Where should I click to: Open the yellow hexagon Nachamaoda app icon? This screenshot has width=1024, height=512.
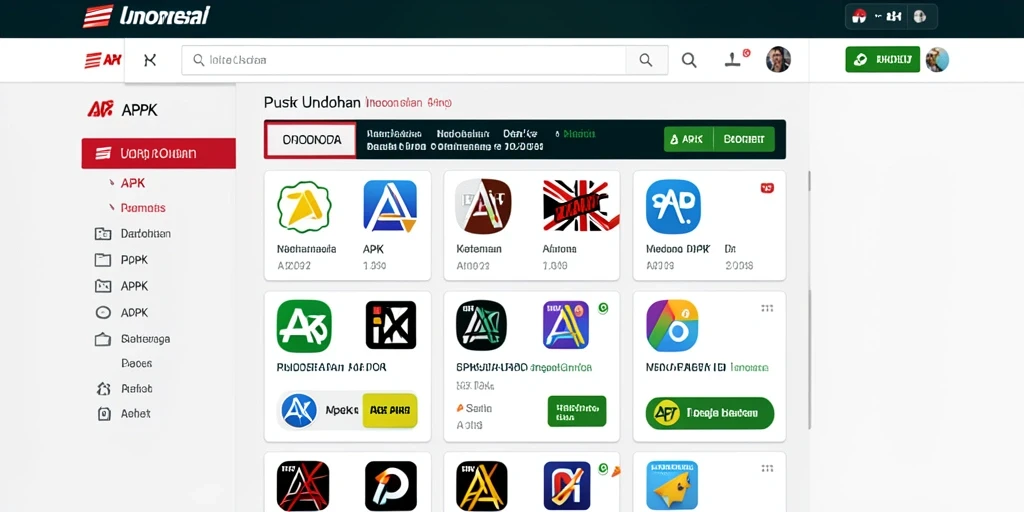(x=304, y=207)
